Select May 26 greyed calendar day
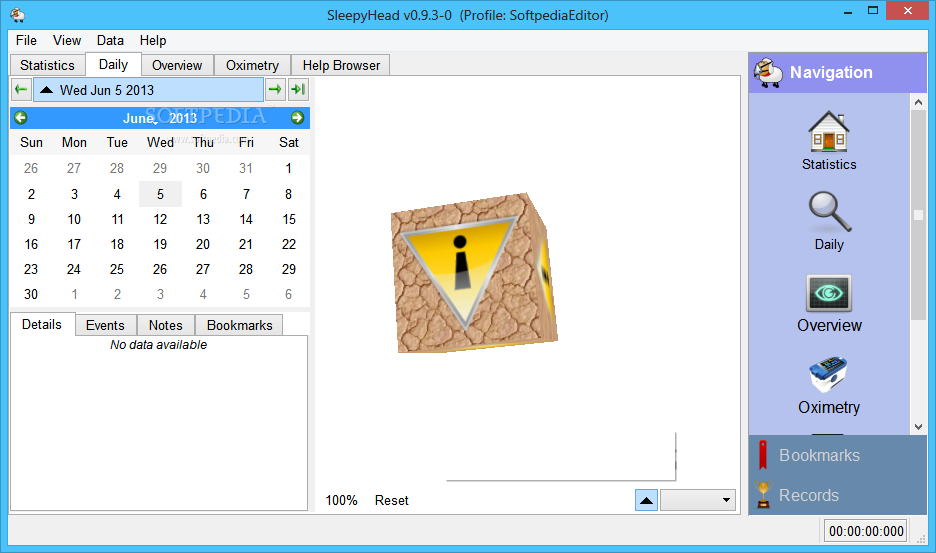936x553 pixels. [31, 168]
